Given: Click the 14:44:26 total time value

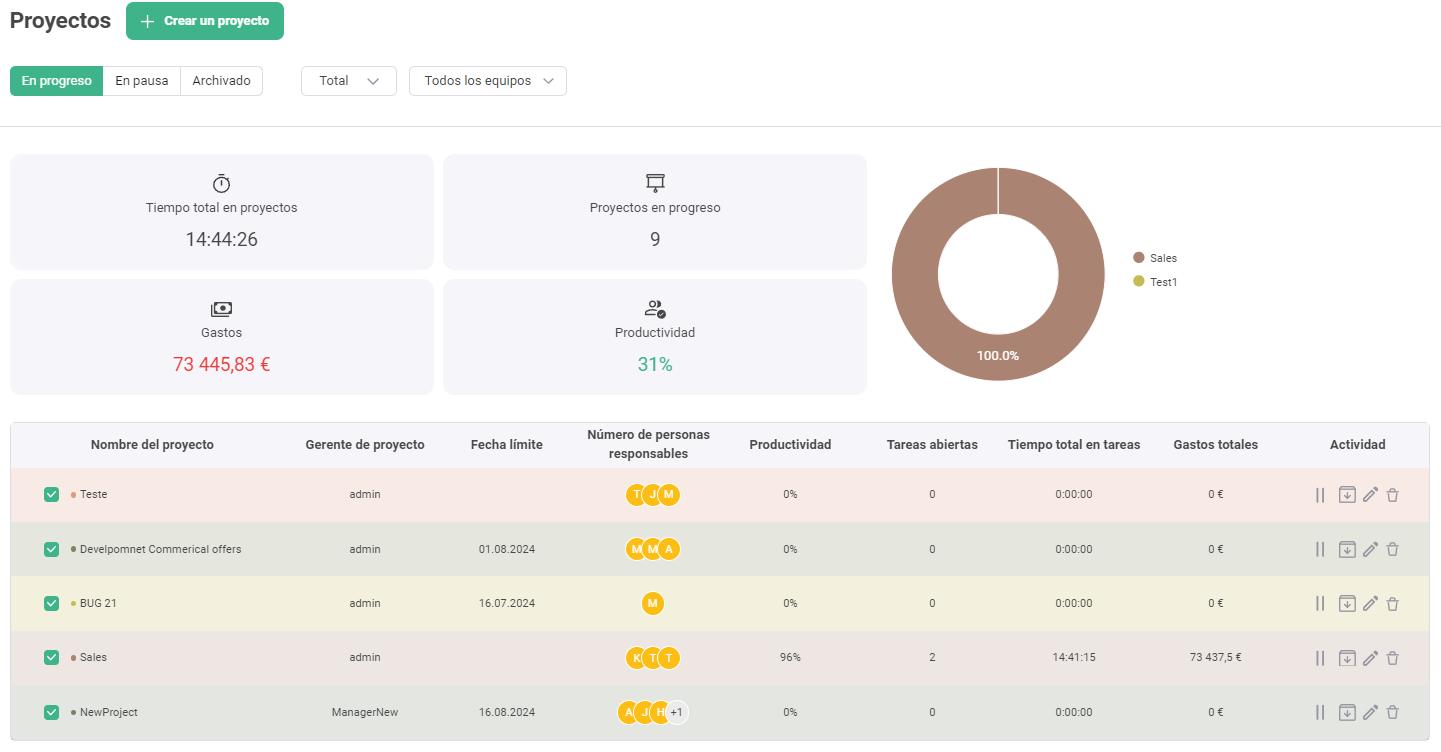Looking at the screenshot, I should (222, 239).
